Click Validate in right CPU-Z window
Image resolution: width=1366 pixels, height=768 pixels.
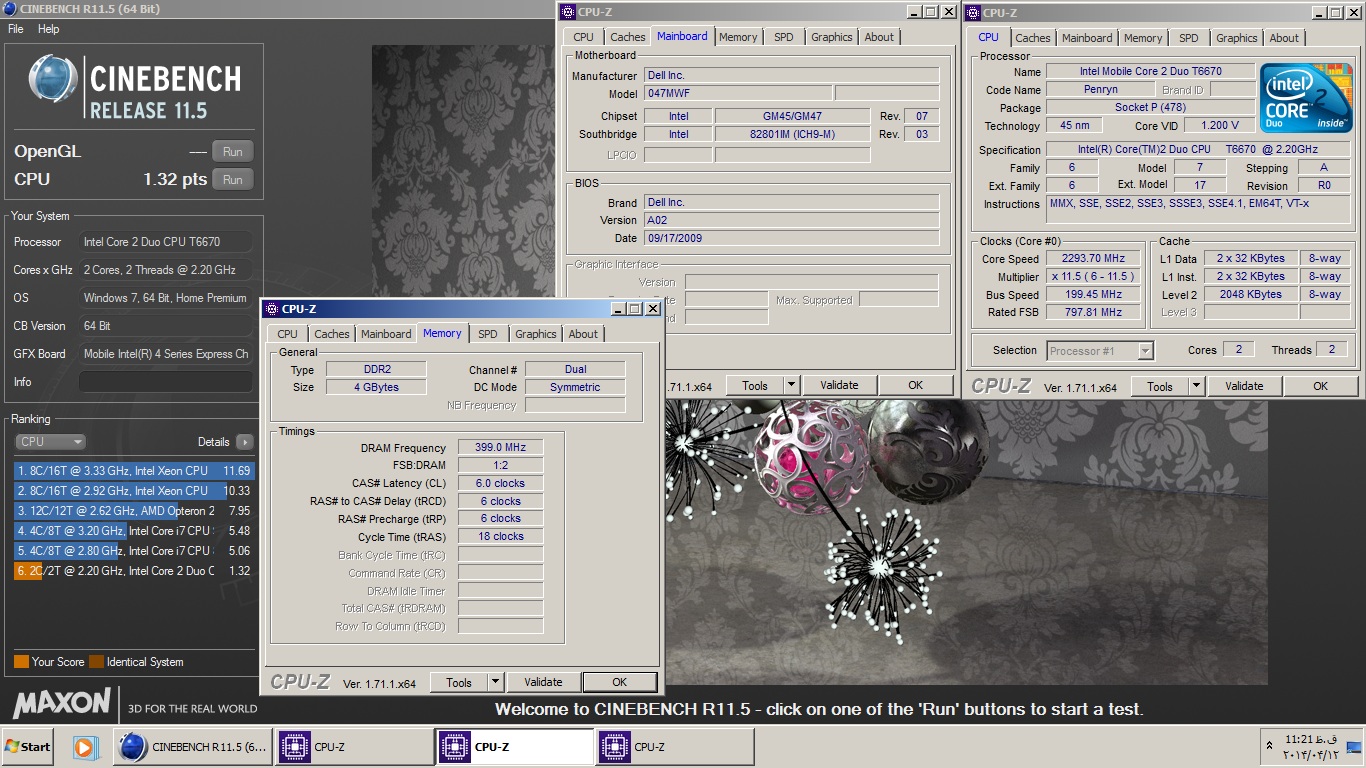[x=1244, y=386]
